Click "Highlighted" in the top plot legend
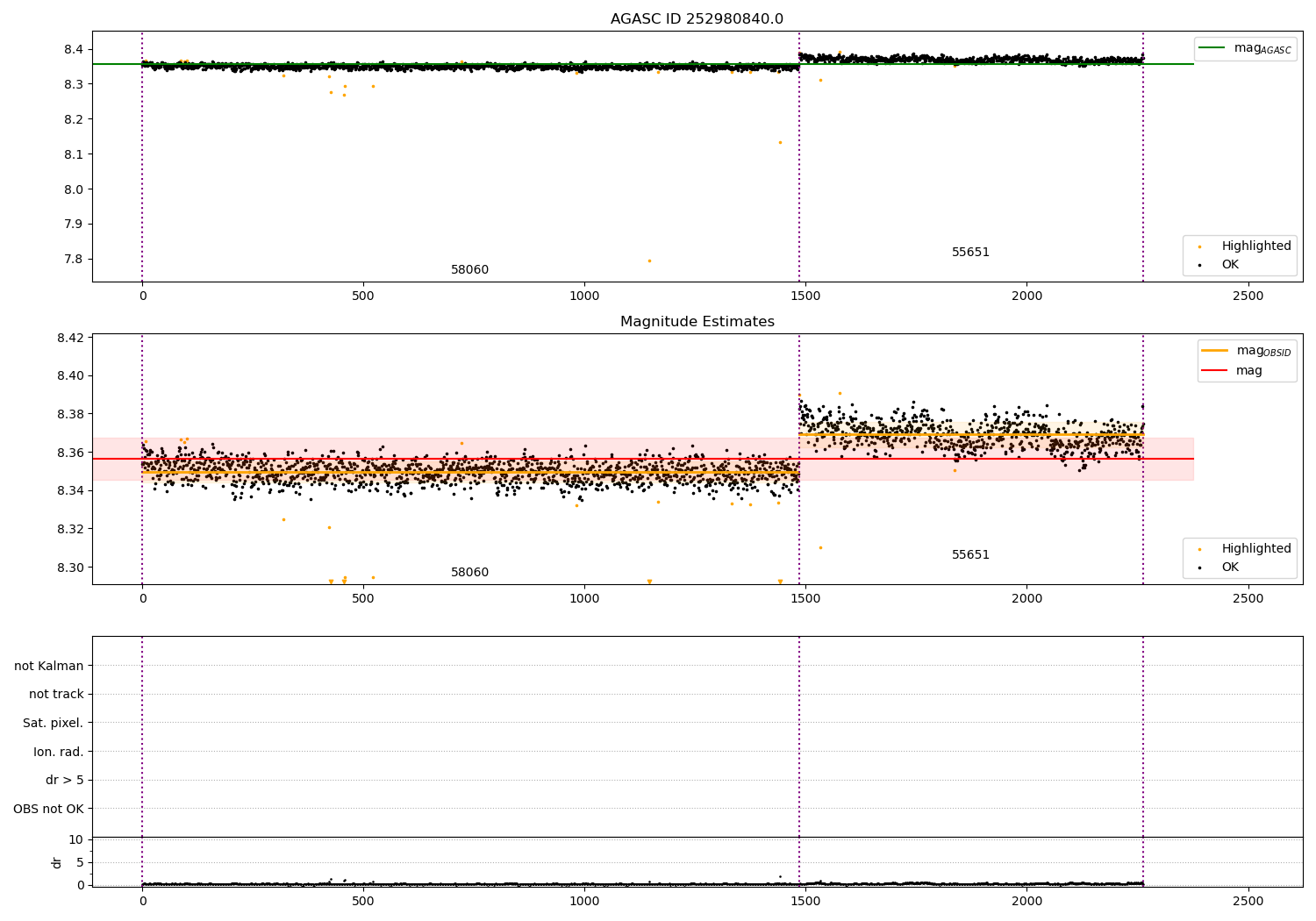Viewport: 1316px width, 921px height. [x=1246, y=246]
